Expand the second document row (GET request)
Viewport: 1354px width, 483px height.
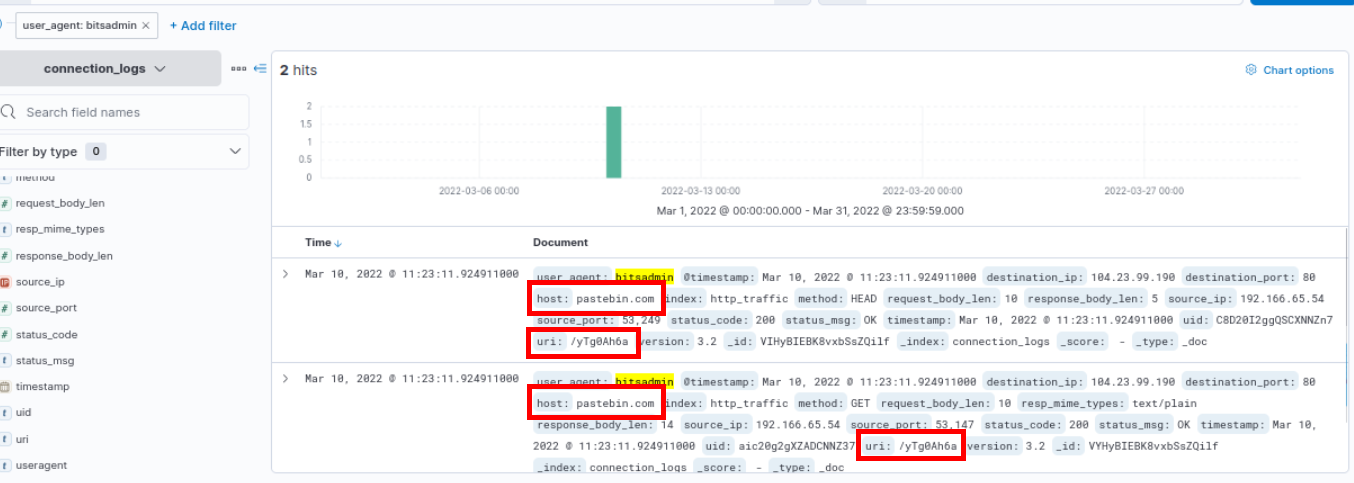[287, 378]
